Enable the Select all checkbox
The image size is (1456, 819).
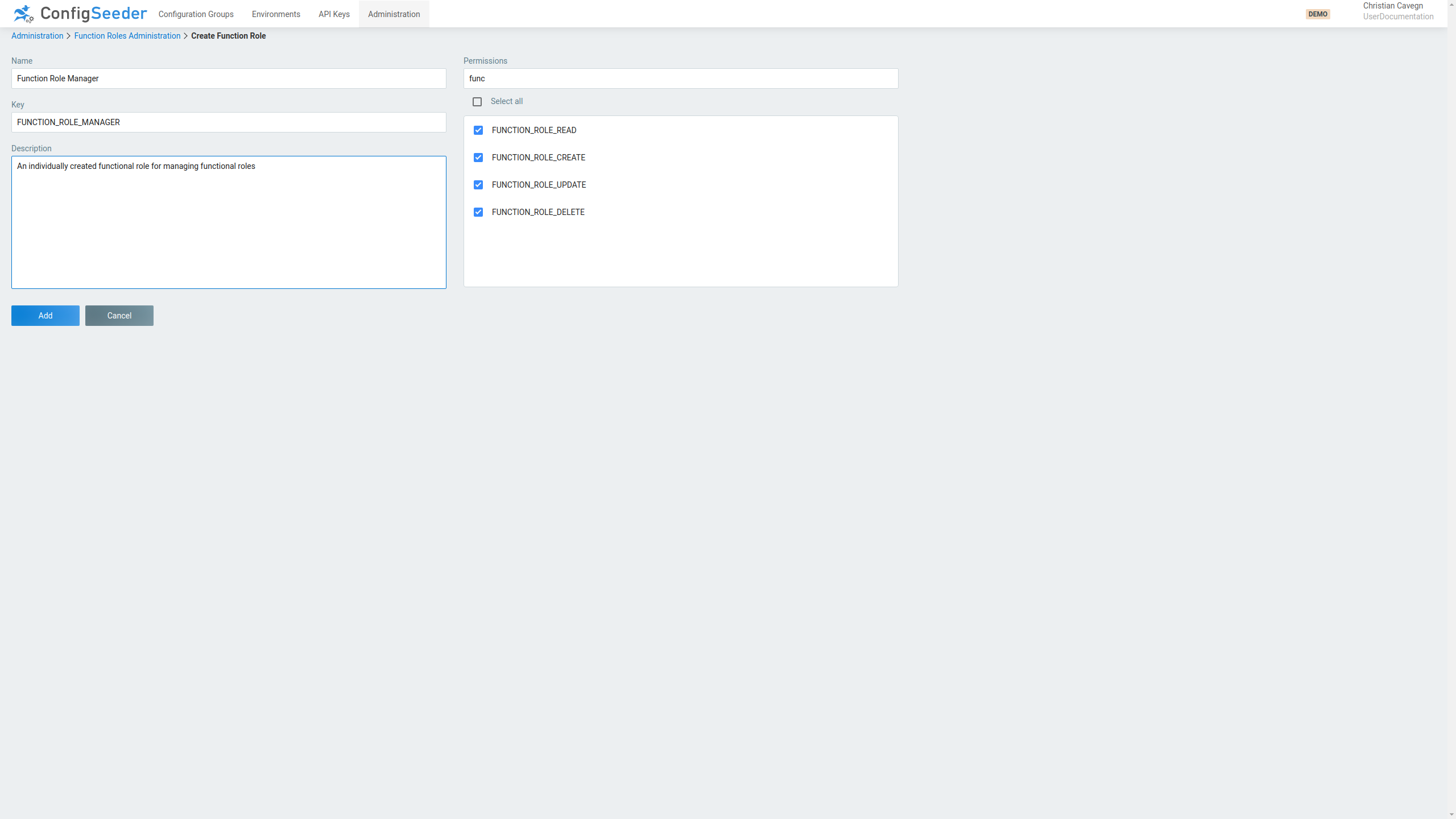click(477, 101)
